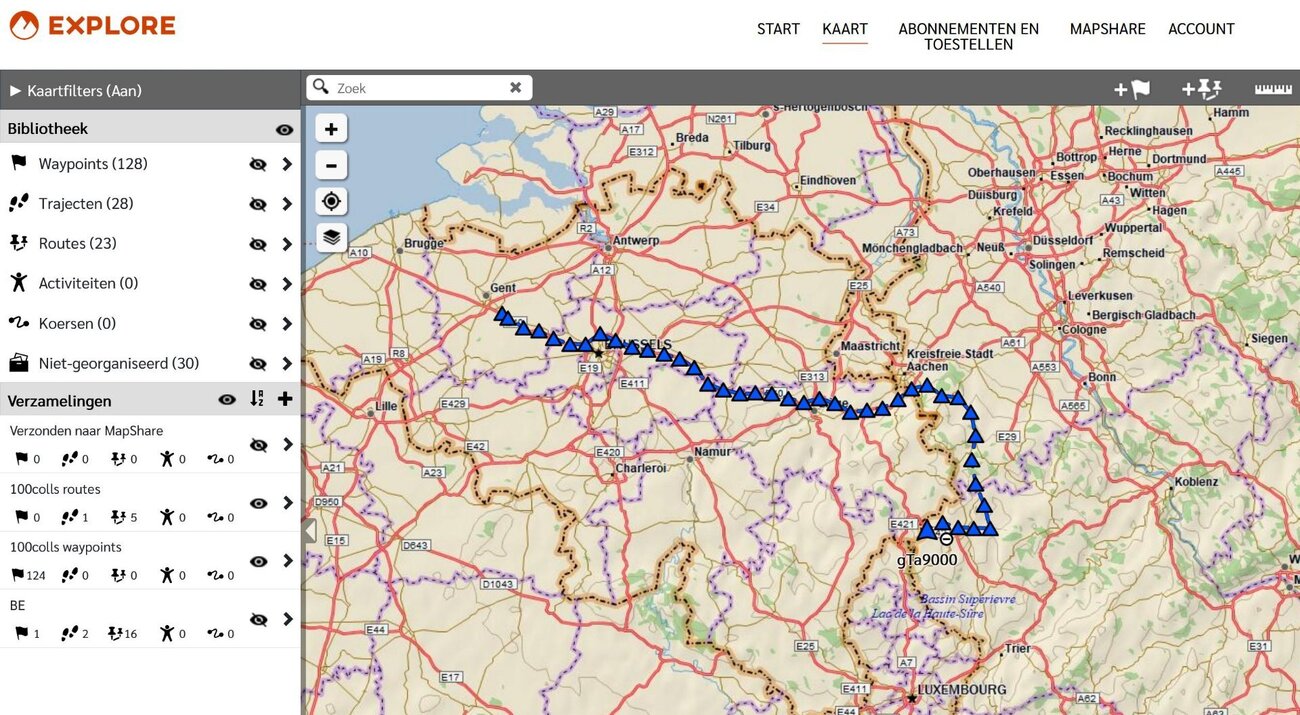Toggle visibility of all Verzamelingen
This screenshot has width=1300, height=715.
coord(227,400)
